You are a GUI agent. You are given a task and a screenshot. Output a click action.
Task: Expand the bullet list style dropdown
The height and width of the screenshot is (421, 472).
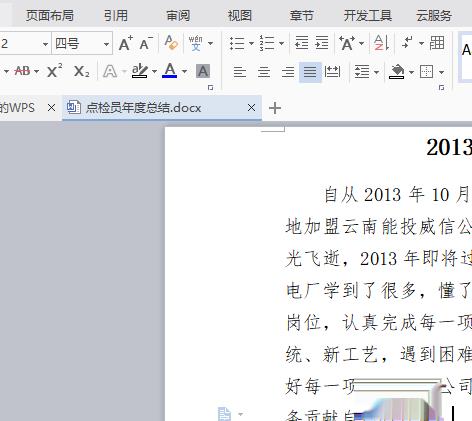251,43
